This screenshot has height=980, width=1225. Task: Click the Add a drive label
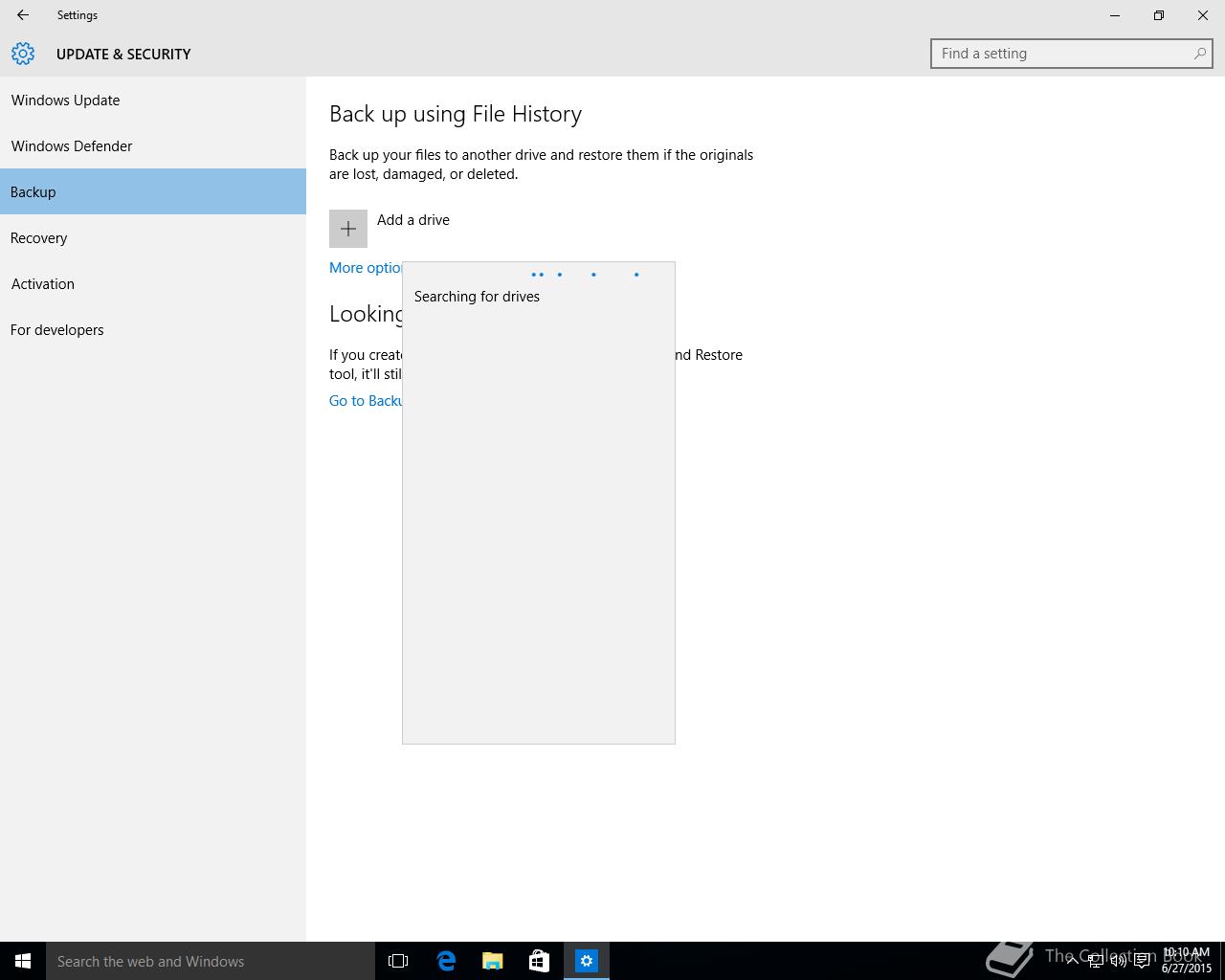click(413, 220)
